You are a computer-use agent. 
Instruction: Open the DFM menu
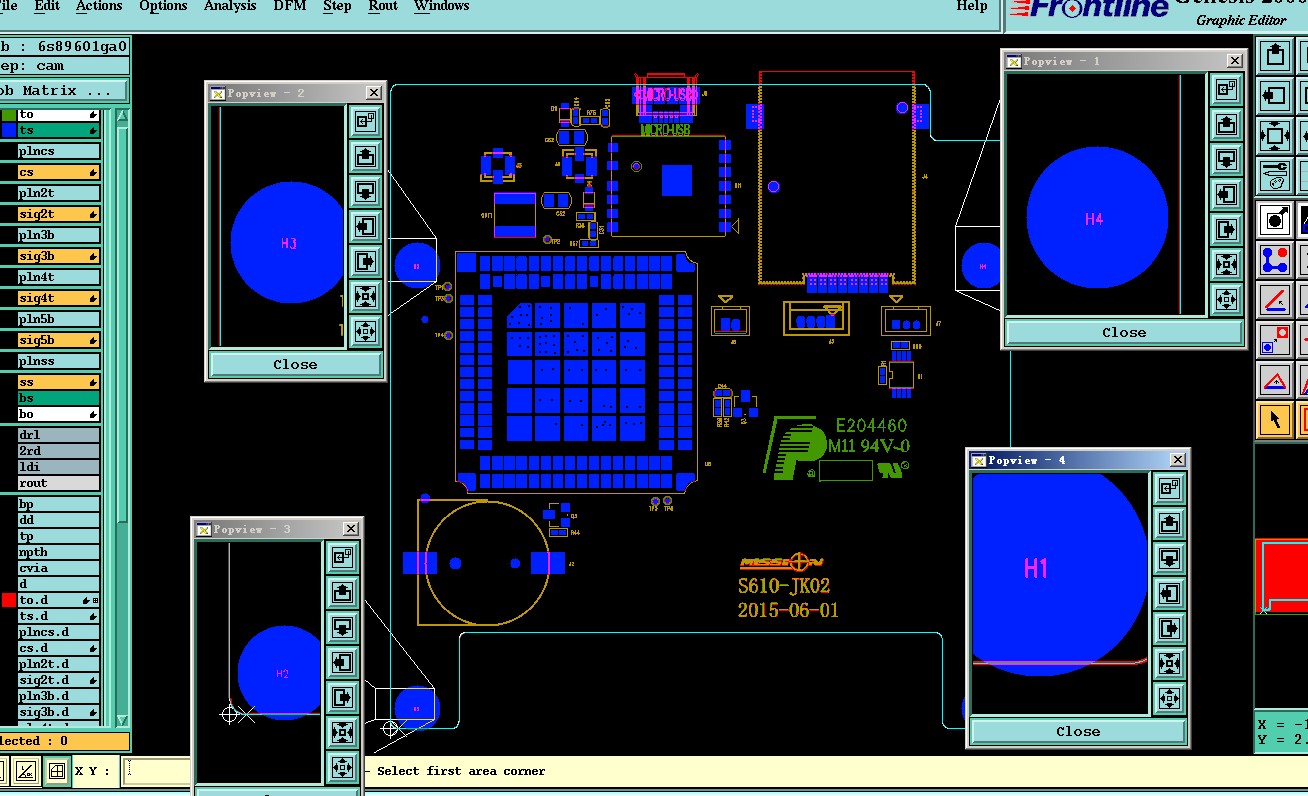coord(290,6)
